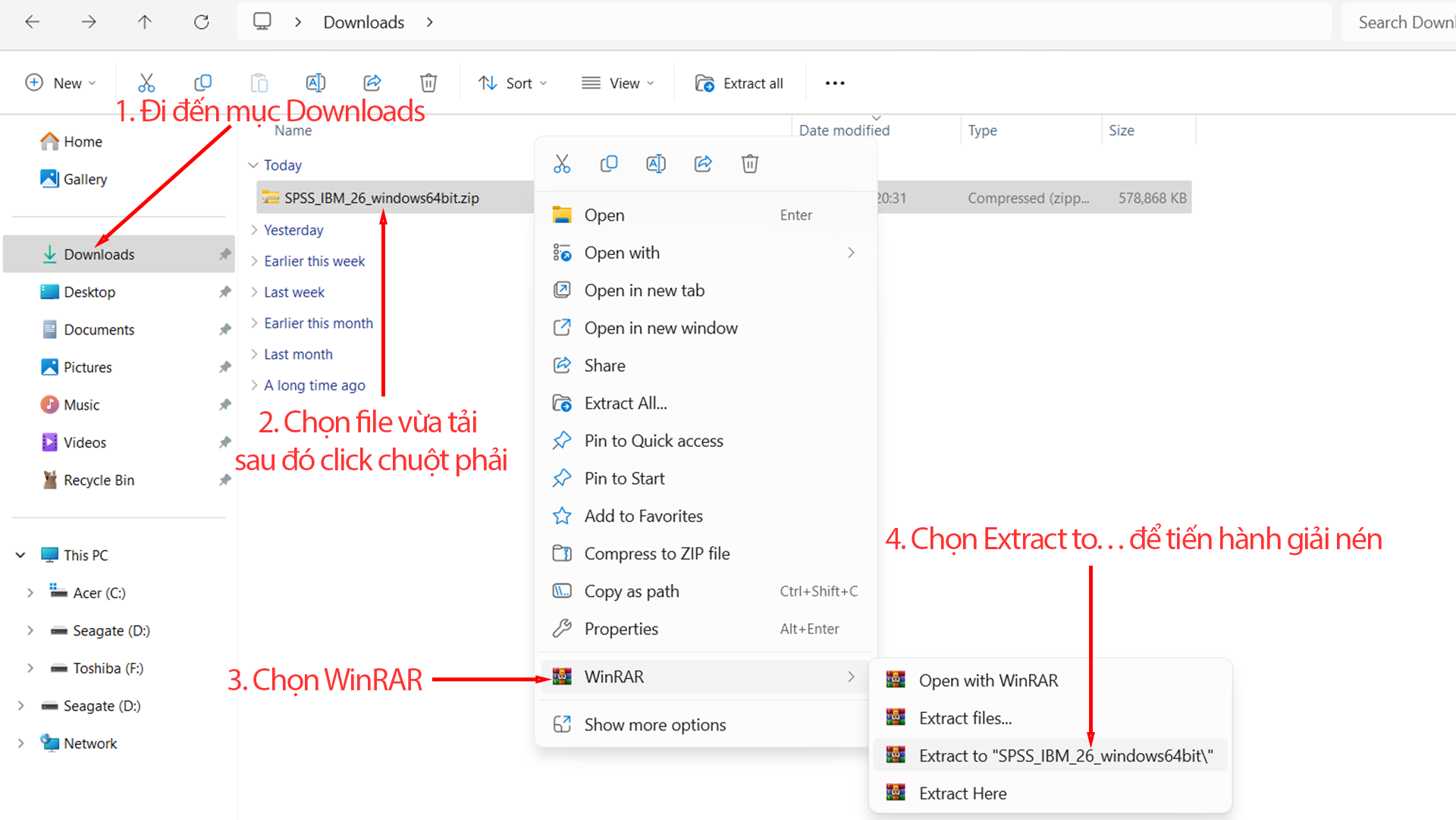Go back with the Back arrow
This screenshot has height=820, width=1456.
pyautogui.click(x=32, y=22)
